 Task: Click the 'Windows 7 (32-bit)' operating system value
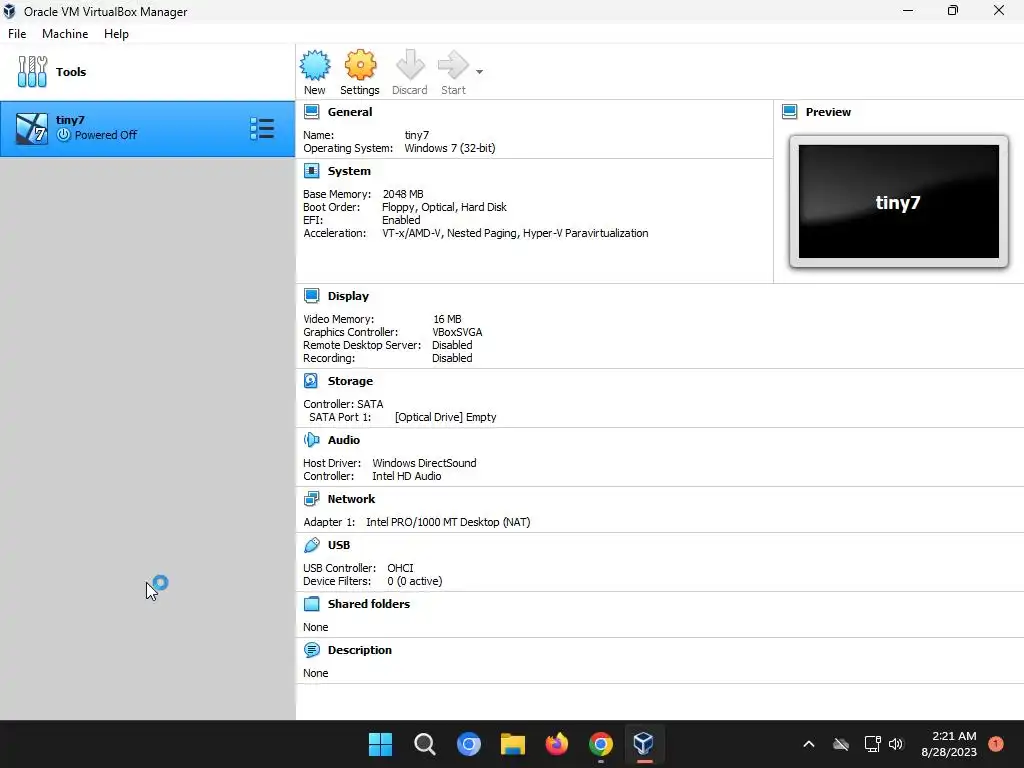pos(450,148)
